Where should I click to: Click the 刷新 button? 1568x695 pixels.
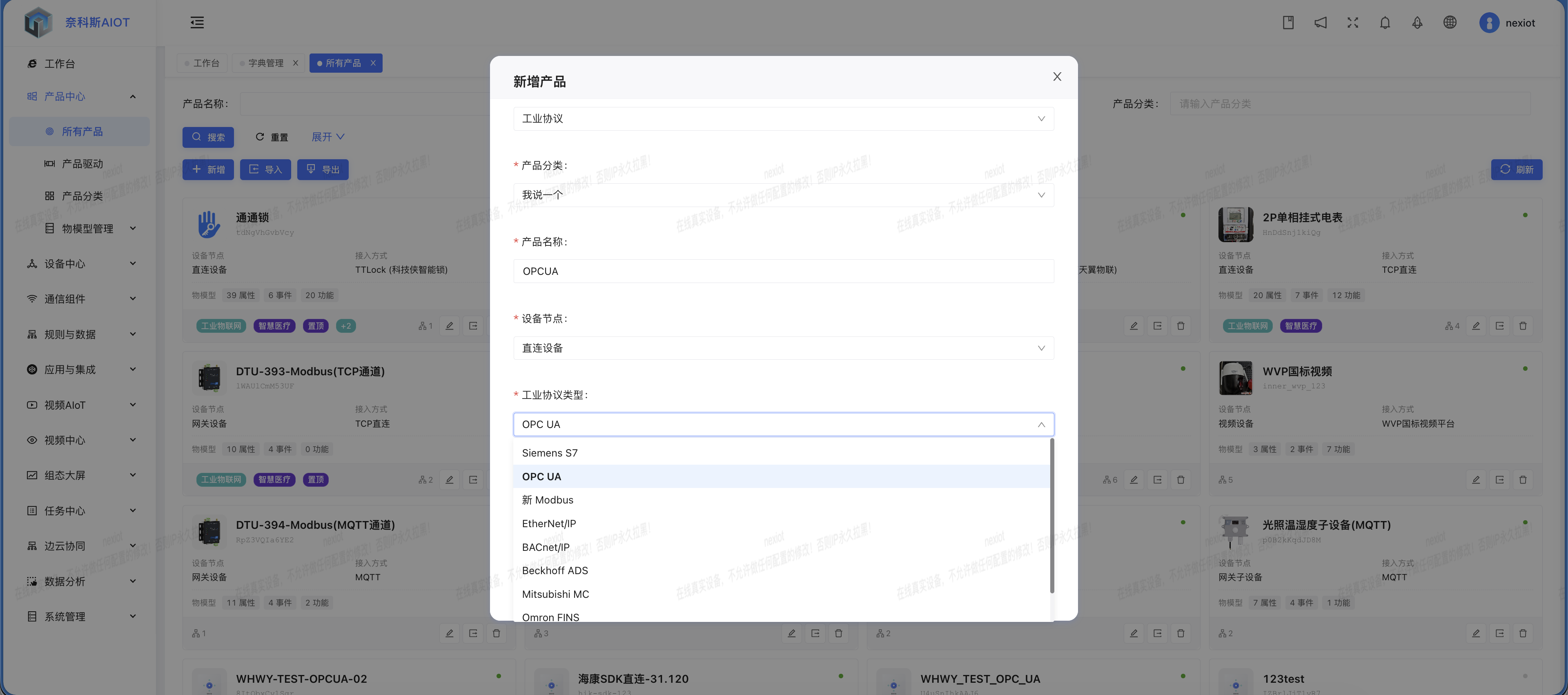click(x=1516, y=169)
